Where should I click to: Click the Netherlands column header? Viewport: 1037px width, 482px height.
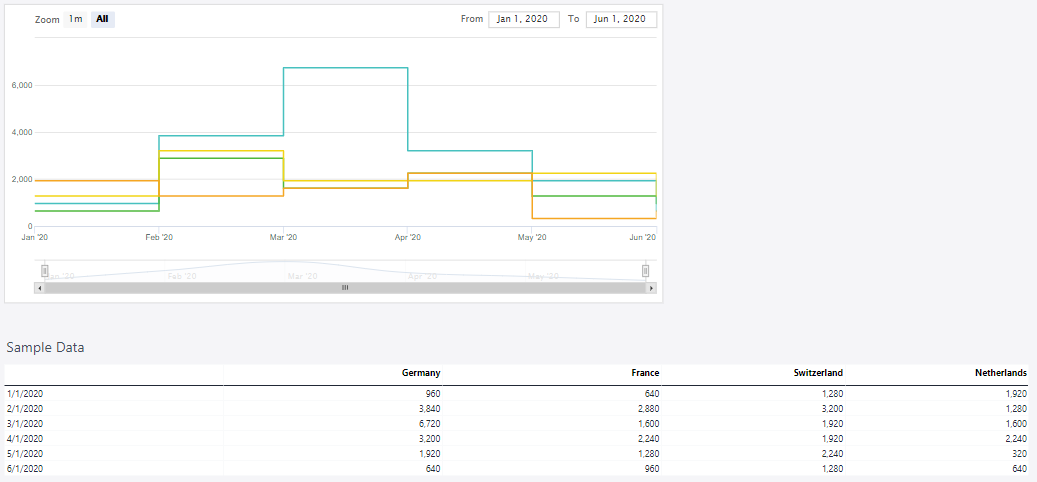click(x=1000, y=373)
